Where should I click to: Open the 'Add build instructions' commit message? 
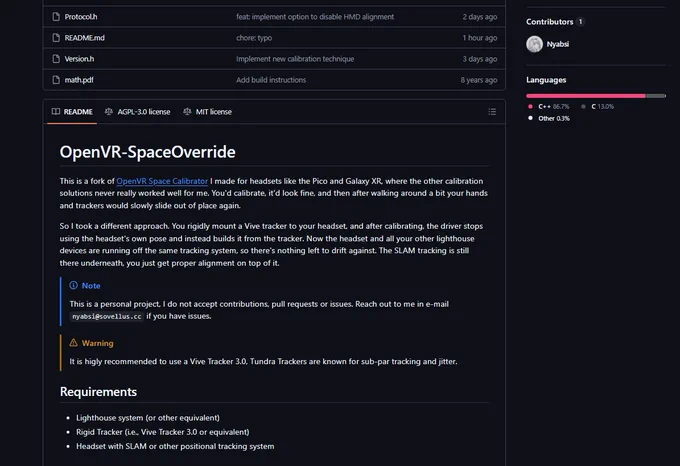point(271,80)
